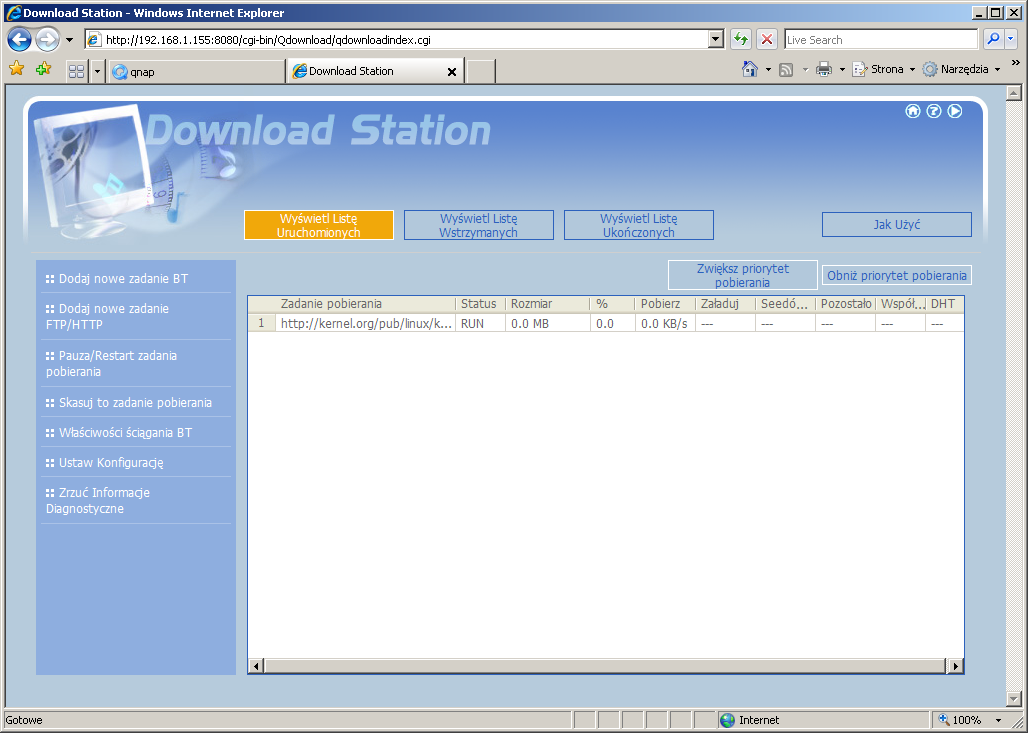Screen dimensions: 1028x733
Task: Click the RSS feeds icon
Action: [786, 69]
